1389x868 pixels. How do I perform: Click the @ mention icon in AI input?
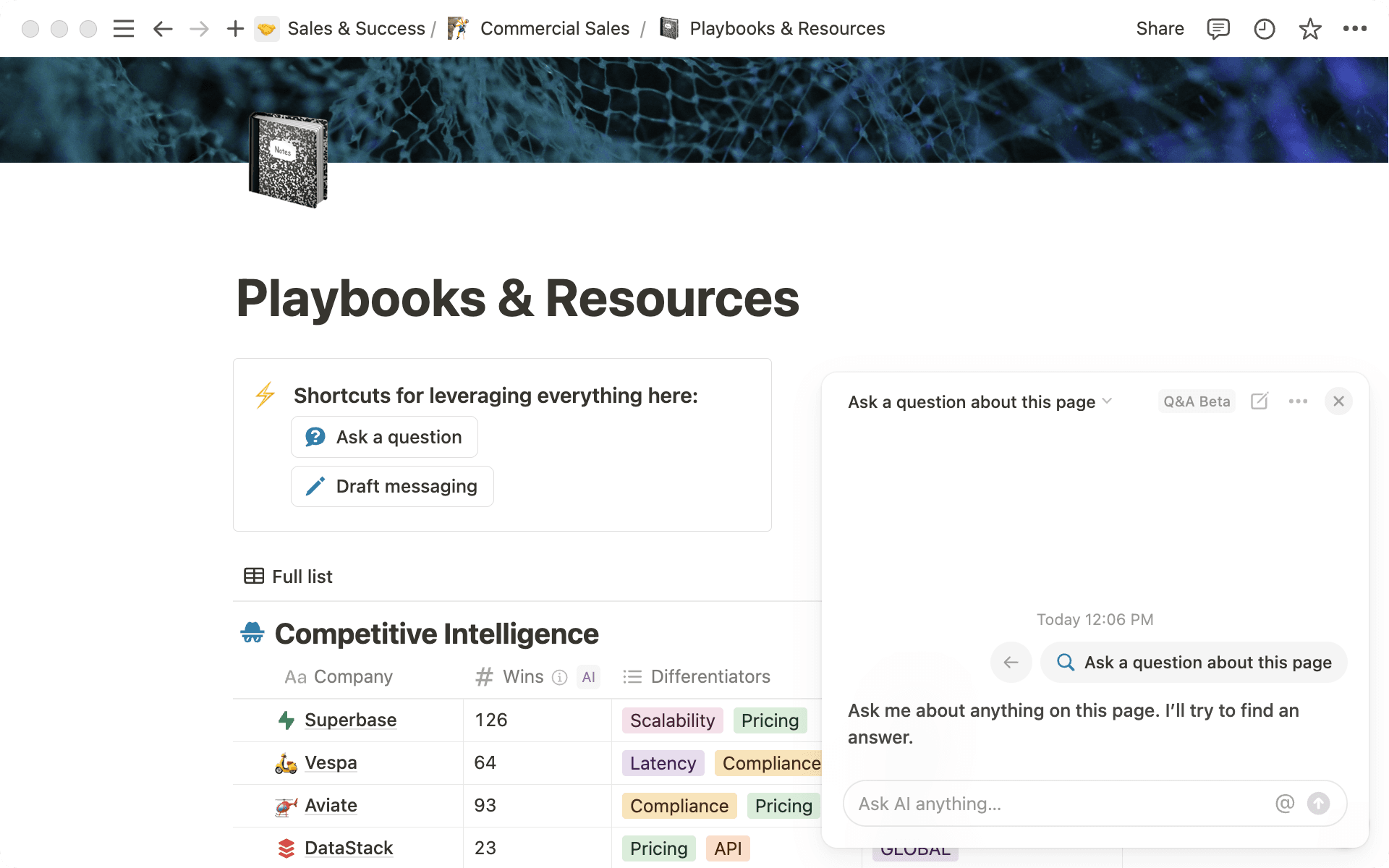click(1285, 804)
